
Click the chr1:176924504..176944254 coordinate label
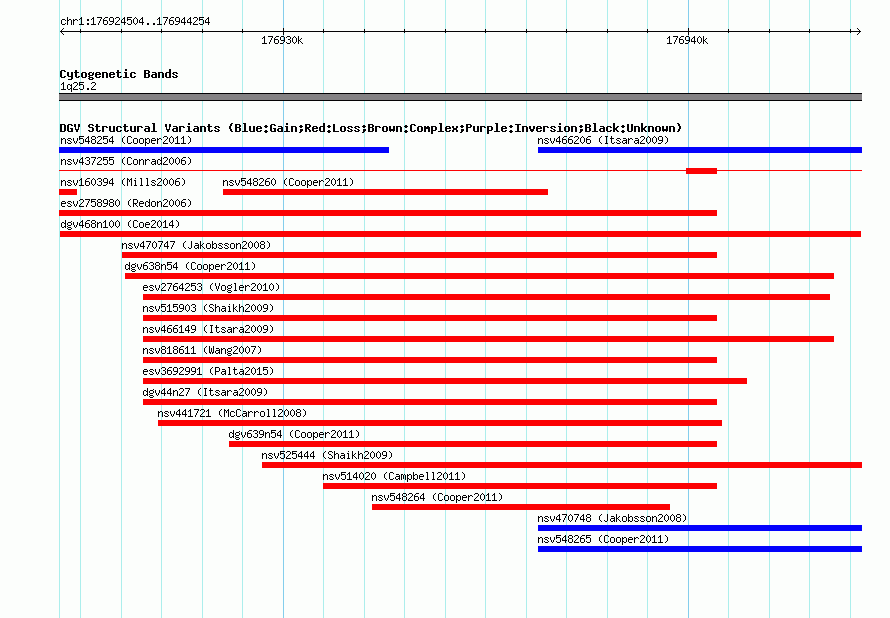135,21
